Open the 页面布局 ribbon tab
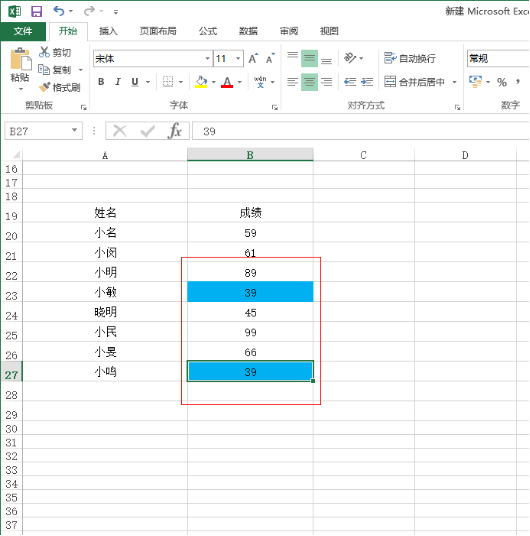Screen dimensions: 530x536 click(158, 31)
